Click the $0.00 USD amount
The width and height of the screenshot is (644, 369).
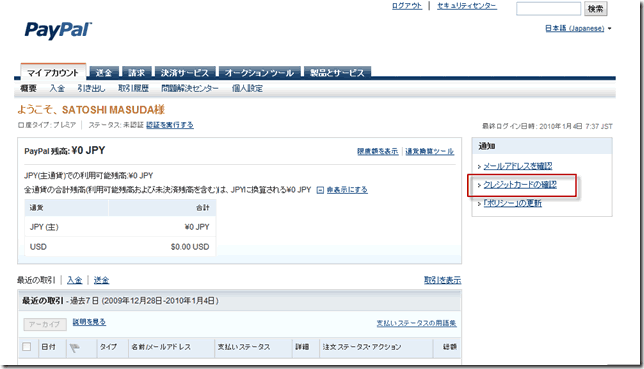pos(190,247)
